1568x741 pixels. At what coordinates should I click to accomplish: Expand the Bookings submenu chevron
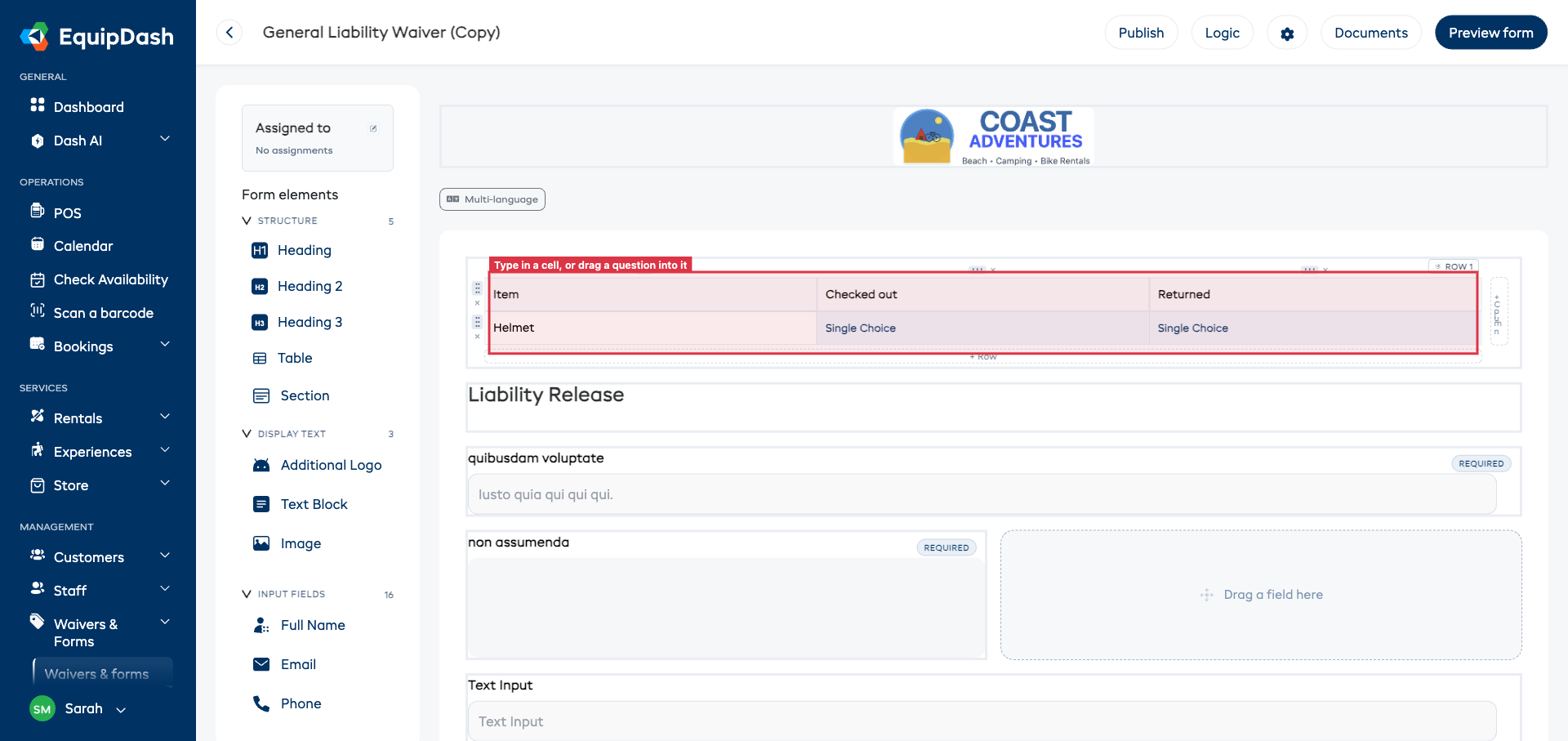click(x=165, y=344)
